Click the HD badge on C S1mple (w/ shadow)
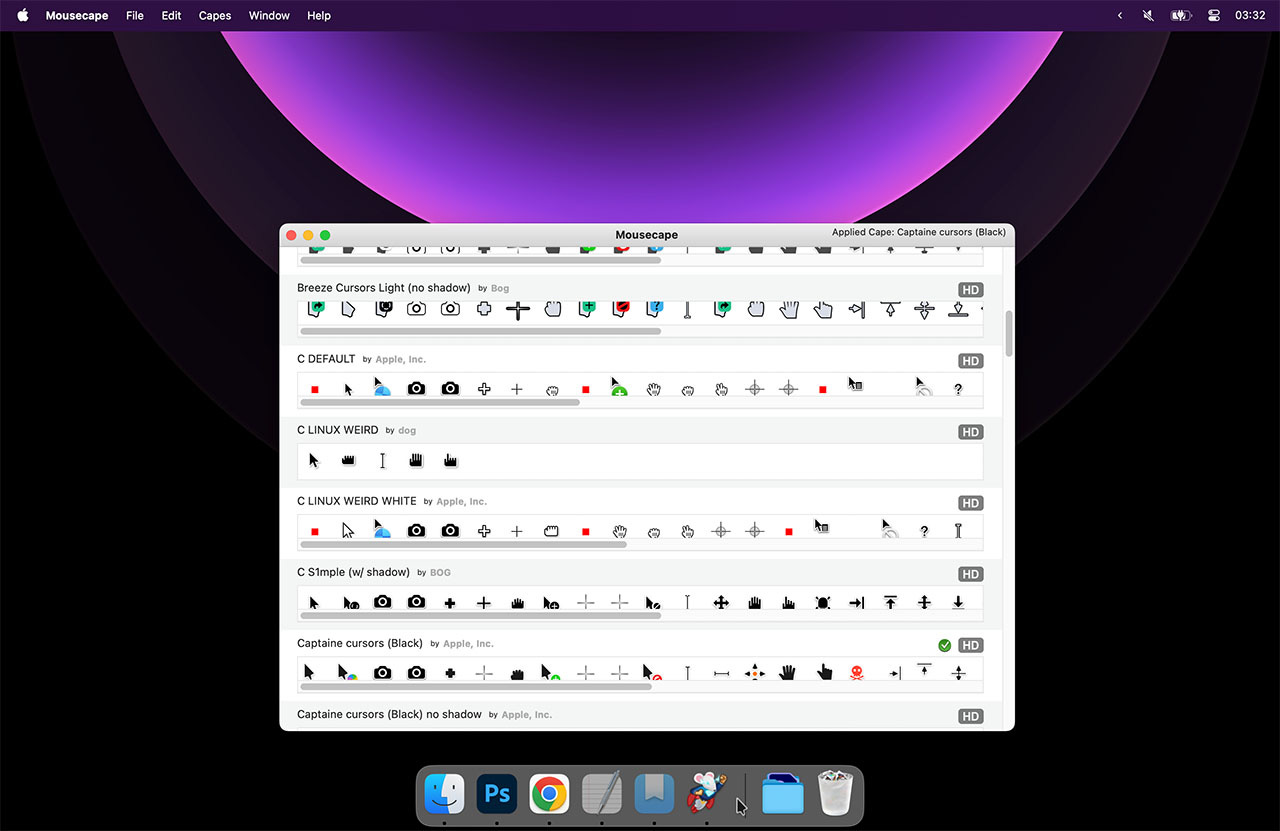1280x831 pixels. point(970,574)
